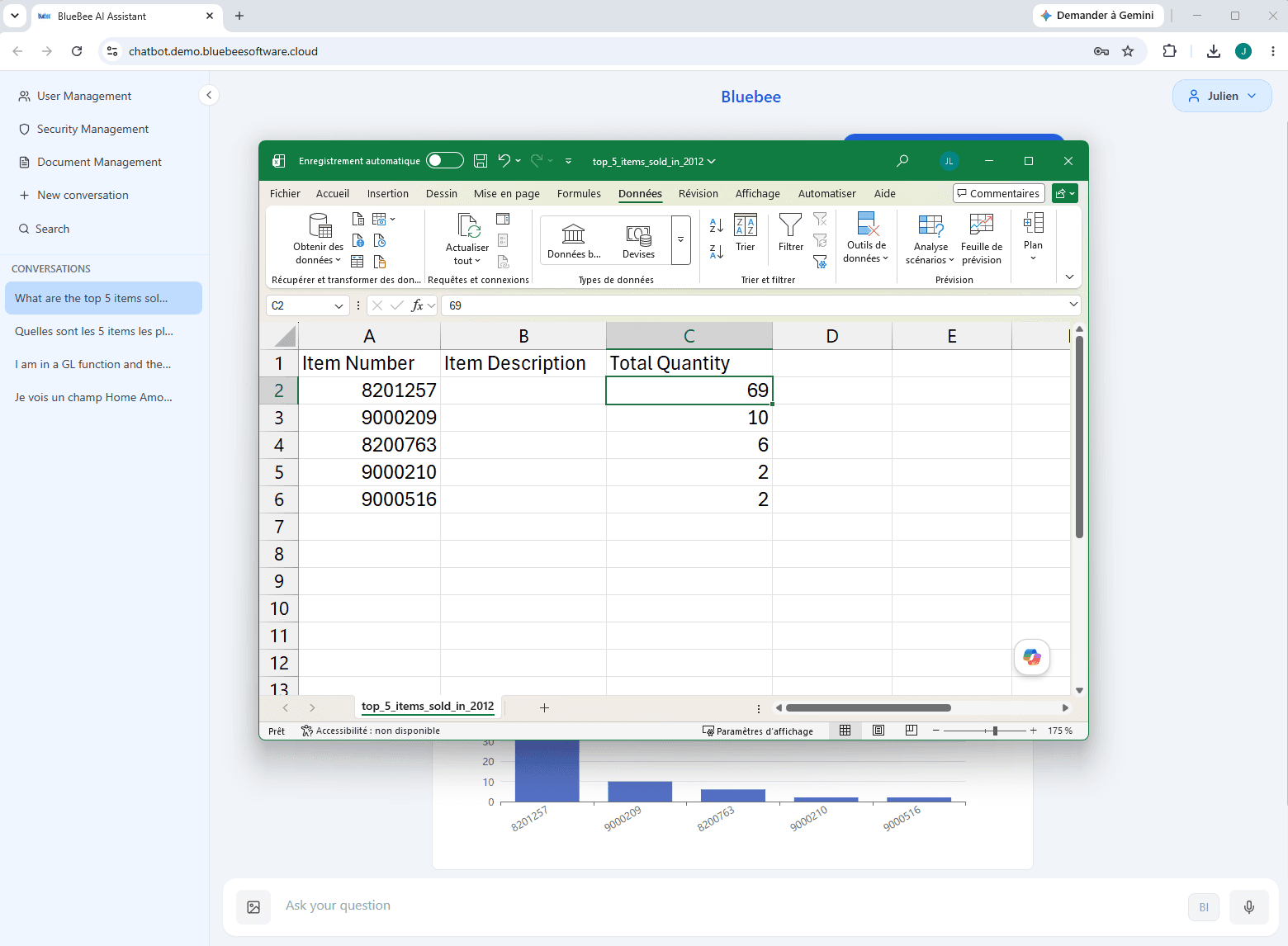Add a new sheet with the plus icon
The image size is (1288, 946).
click(544, 707)
